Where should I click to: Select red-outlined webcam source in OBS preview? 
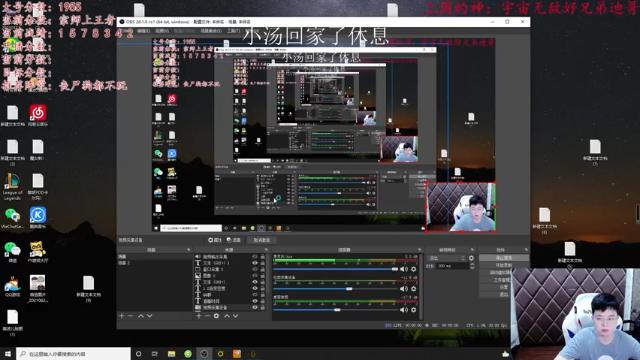(461, 207)
